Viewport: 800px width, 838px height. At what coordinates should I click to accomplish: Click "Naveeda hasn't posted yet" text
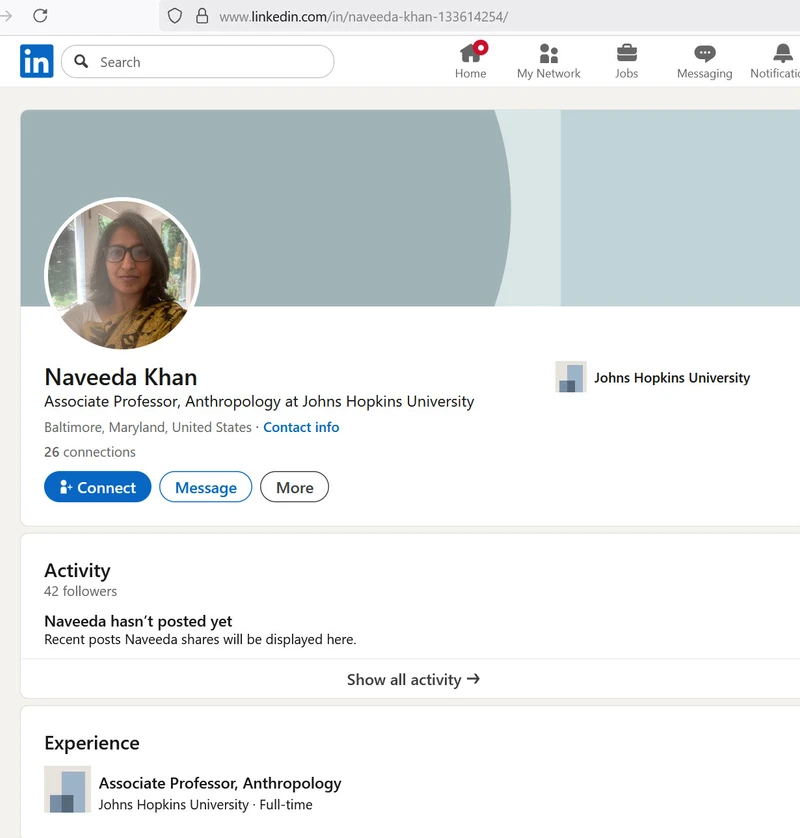(138, 622)
